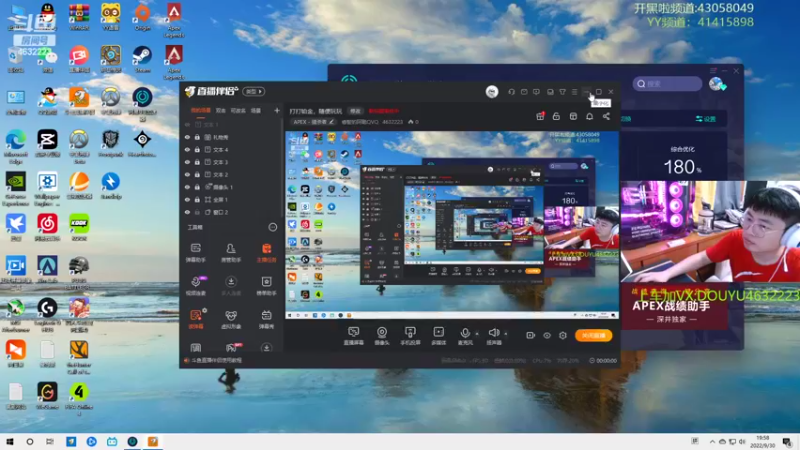Screen dimensions: 800x450
Task: Open 弹幕秀 tool in toolbox
Action: click(266, 319)
